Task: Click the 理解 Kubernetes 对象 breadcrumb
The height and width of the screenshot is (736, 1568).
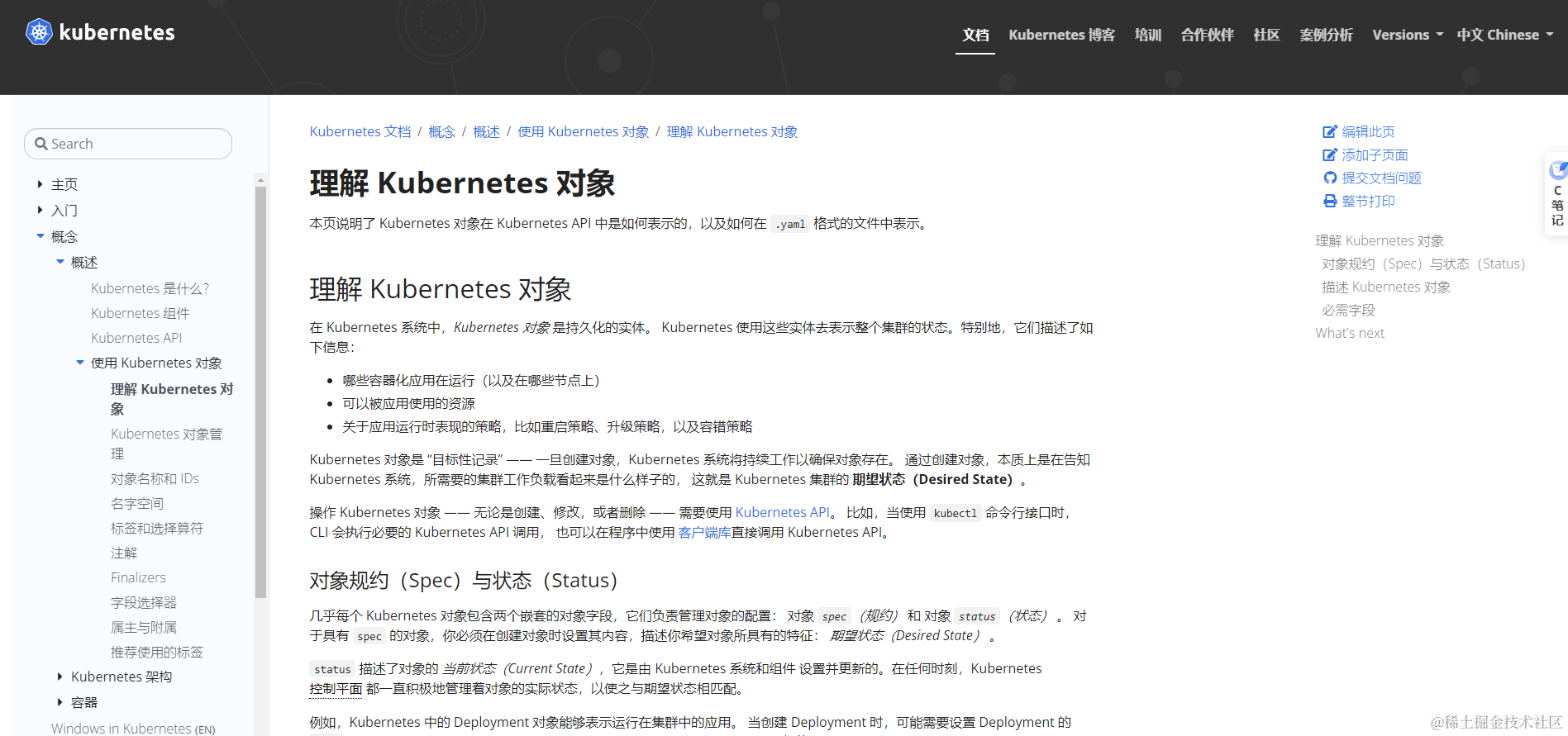Action: (732, 131)
